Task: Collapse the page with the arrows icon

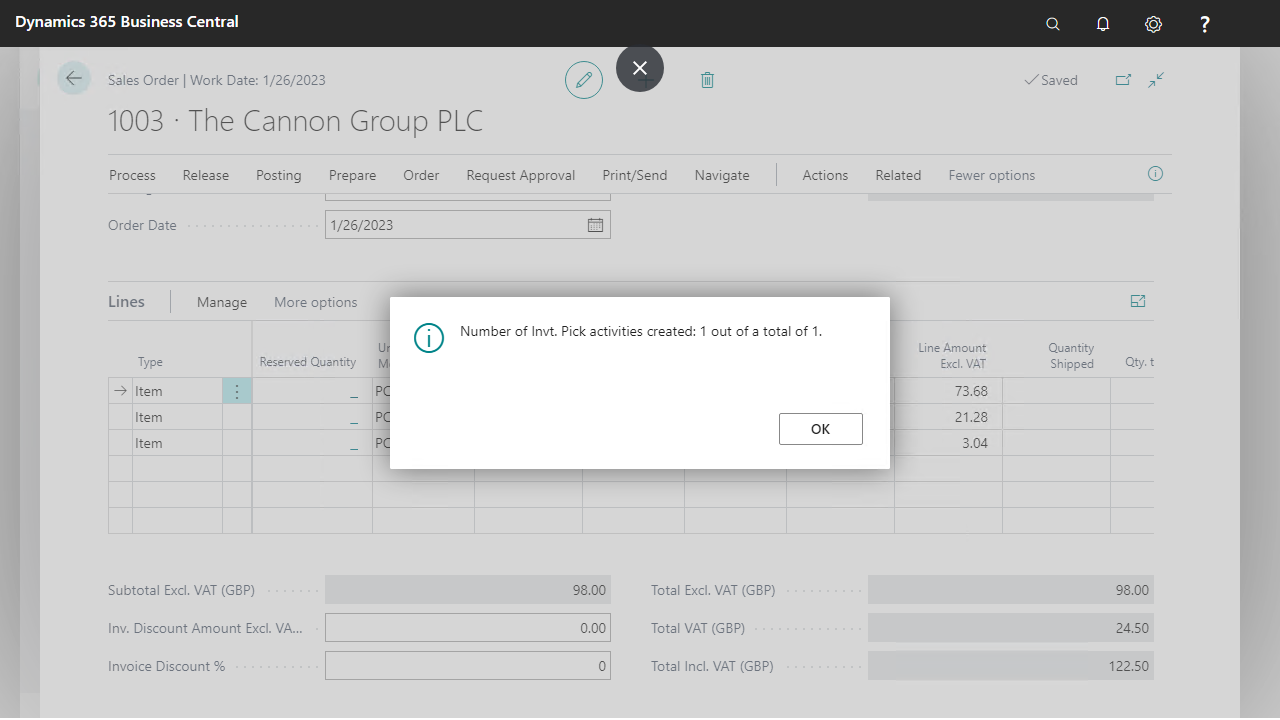Action: click(1156, 80)
